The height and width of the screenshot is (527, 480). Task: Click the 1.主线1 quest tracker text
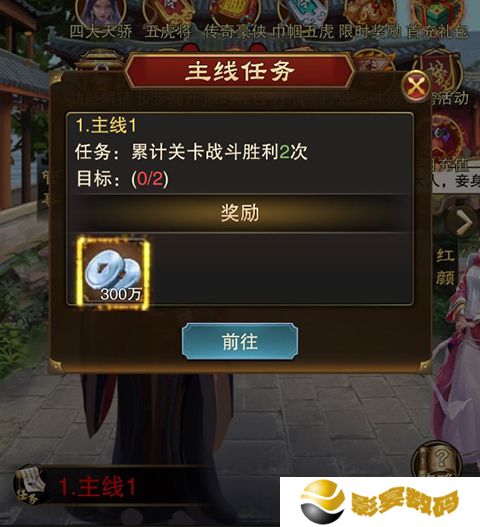point(97,486)
